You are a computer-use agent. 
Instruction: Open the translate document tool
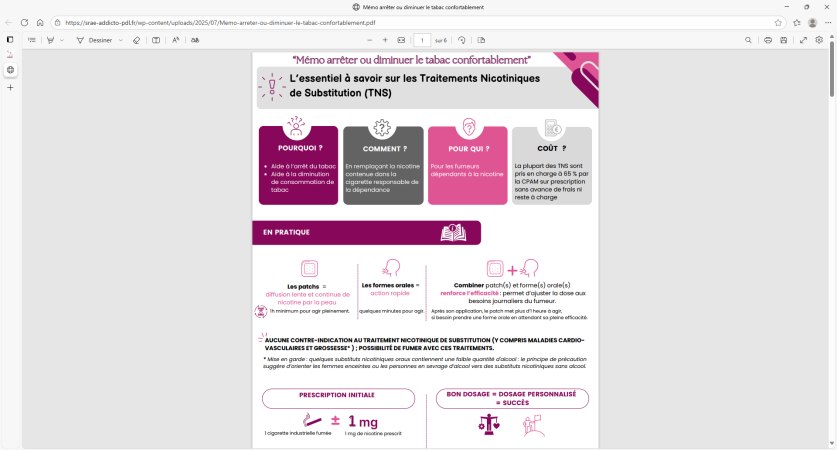click(195, 40)
